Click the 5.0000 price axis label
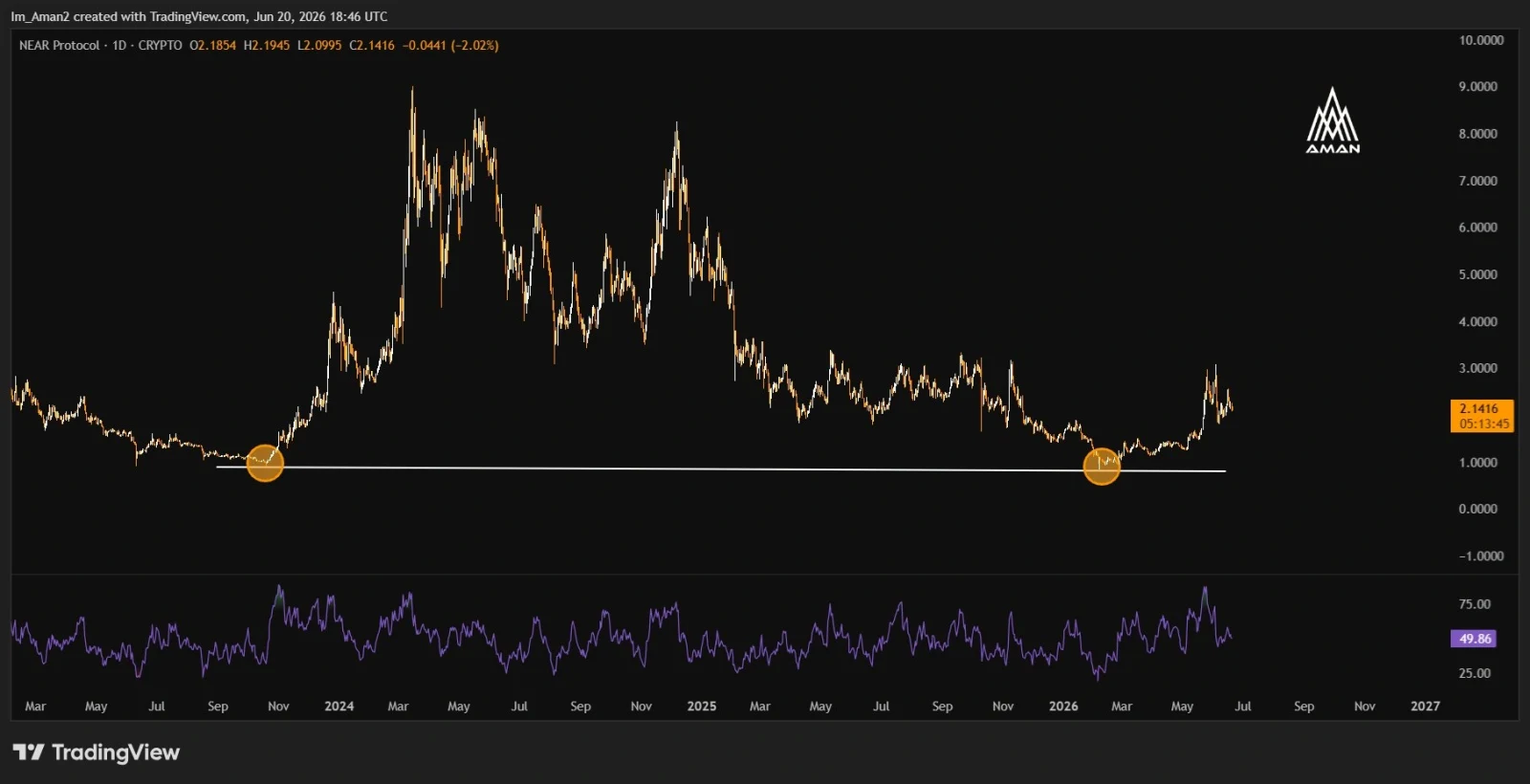 (x=1477, y=274)
